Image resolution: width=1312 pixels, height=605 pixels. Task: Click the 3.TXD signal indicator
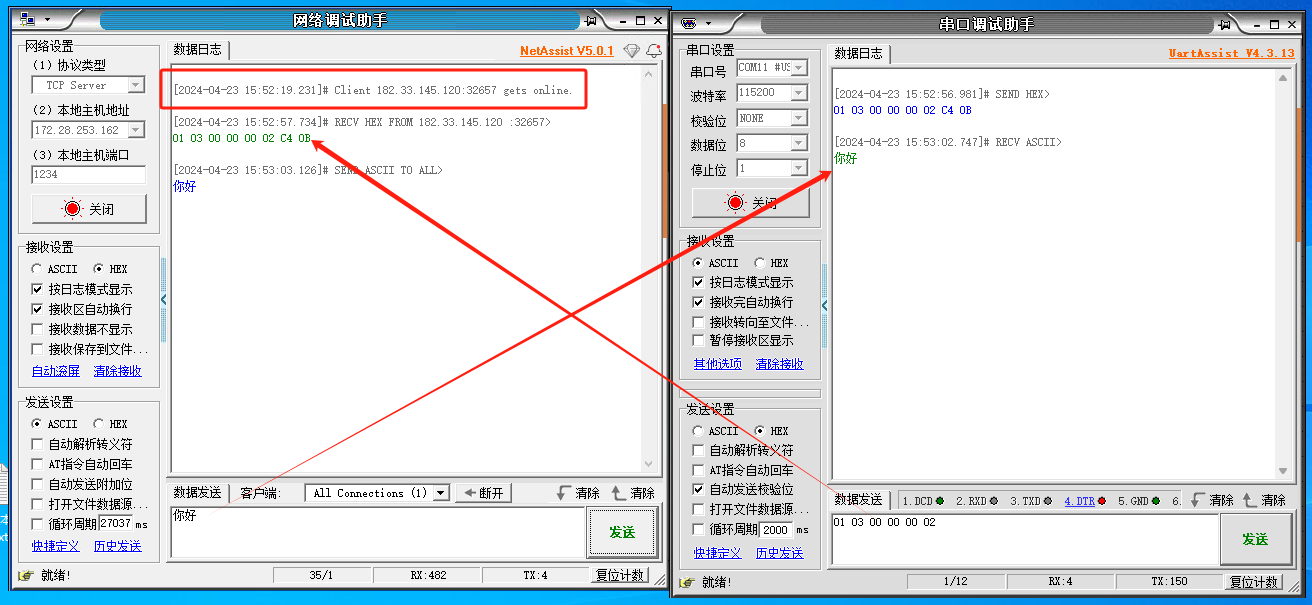[x=1047, y=501]
